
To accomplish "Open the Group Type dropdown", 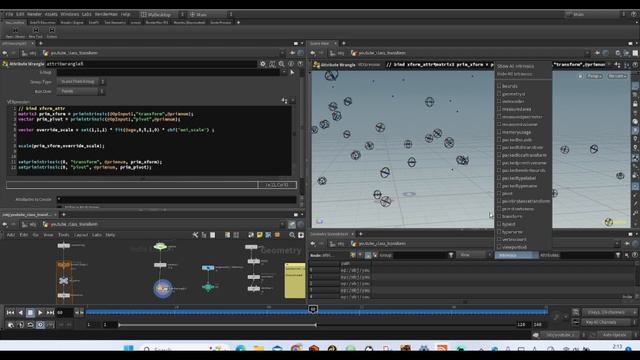I will pyautogui.click(x=81, y=82).
